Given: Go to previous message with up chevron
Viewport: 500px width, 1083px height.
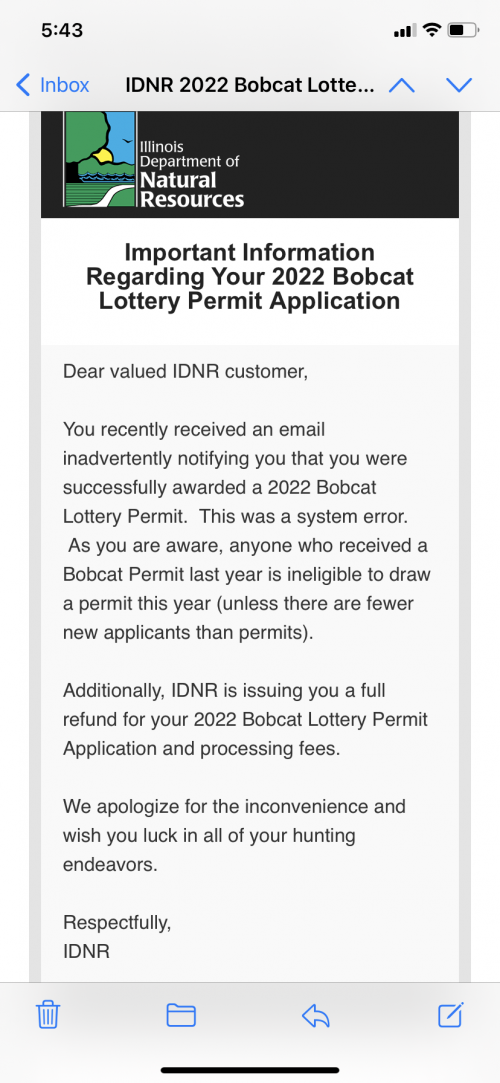Looking at the screenshot, I should tap(402, 85).
